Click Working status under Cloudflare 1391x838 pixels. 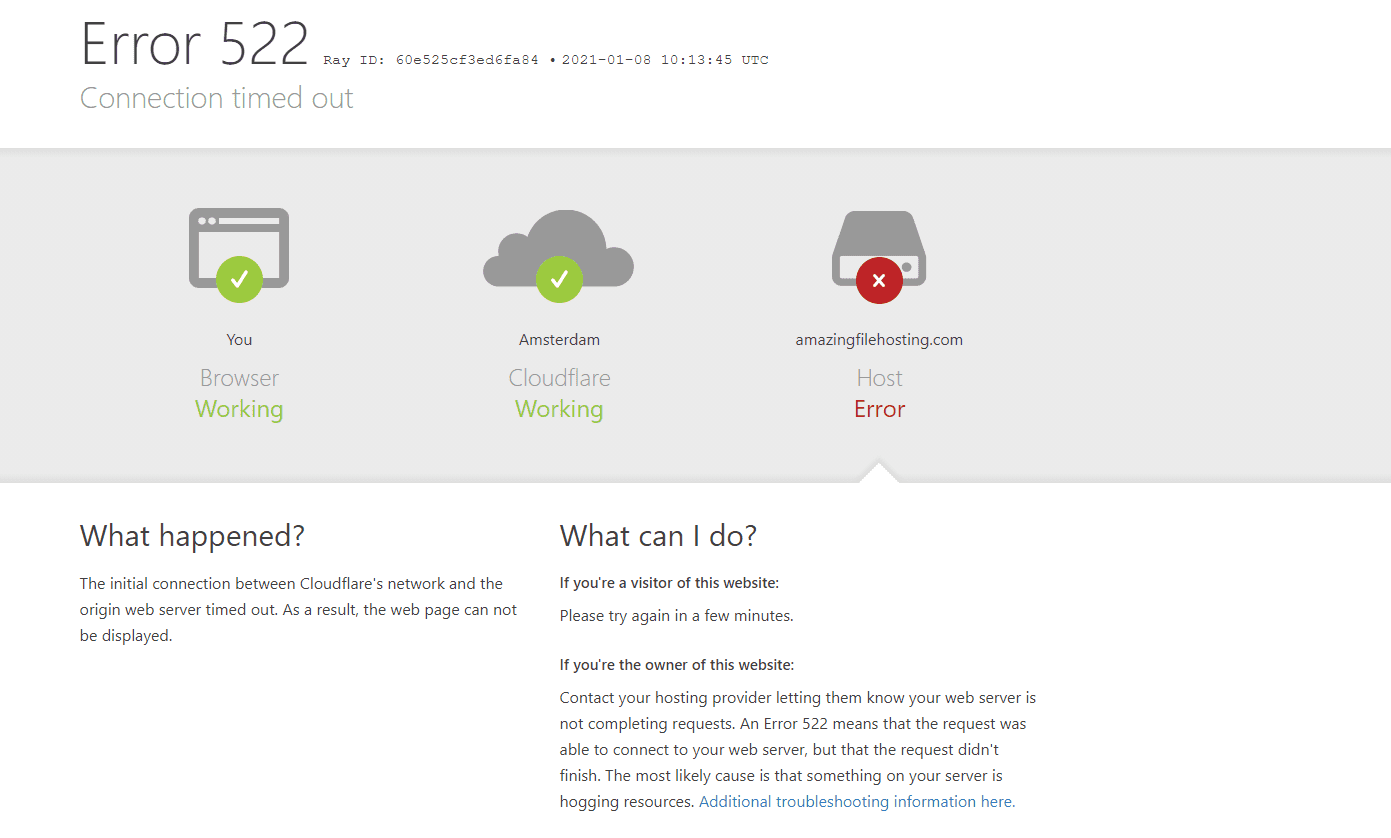pyautogui.click(x=559, y=409)
